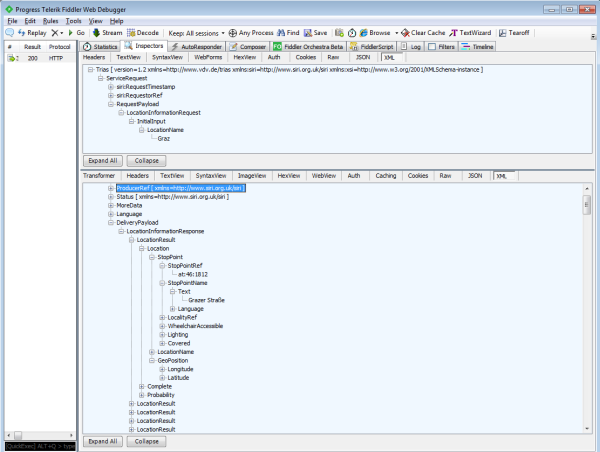This screenshot has height=452, width=600.
Task: Select request Headers inspector tab
Action: click(x=94, y=57)
